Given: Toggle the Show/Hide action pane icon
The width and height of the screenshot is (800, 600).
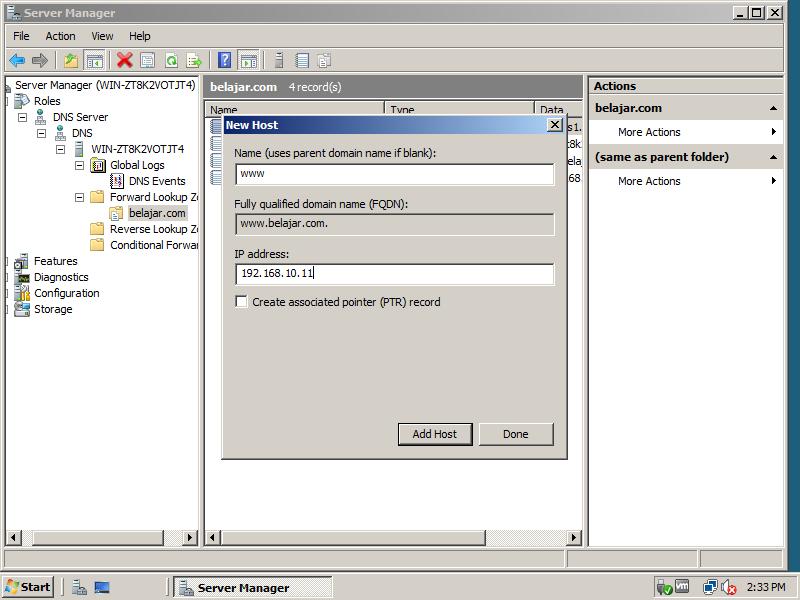Looking at the screenshot, I should tap(248, 61).
